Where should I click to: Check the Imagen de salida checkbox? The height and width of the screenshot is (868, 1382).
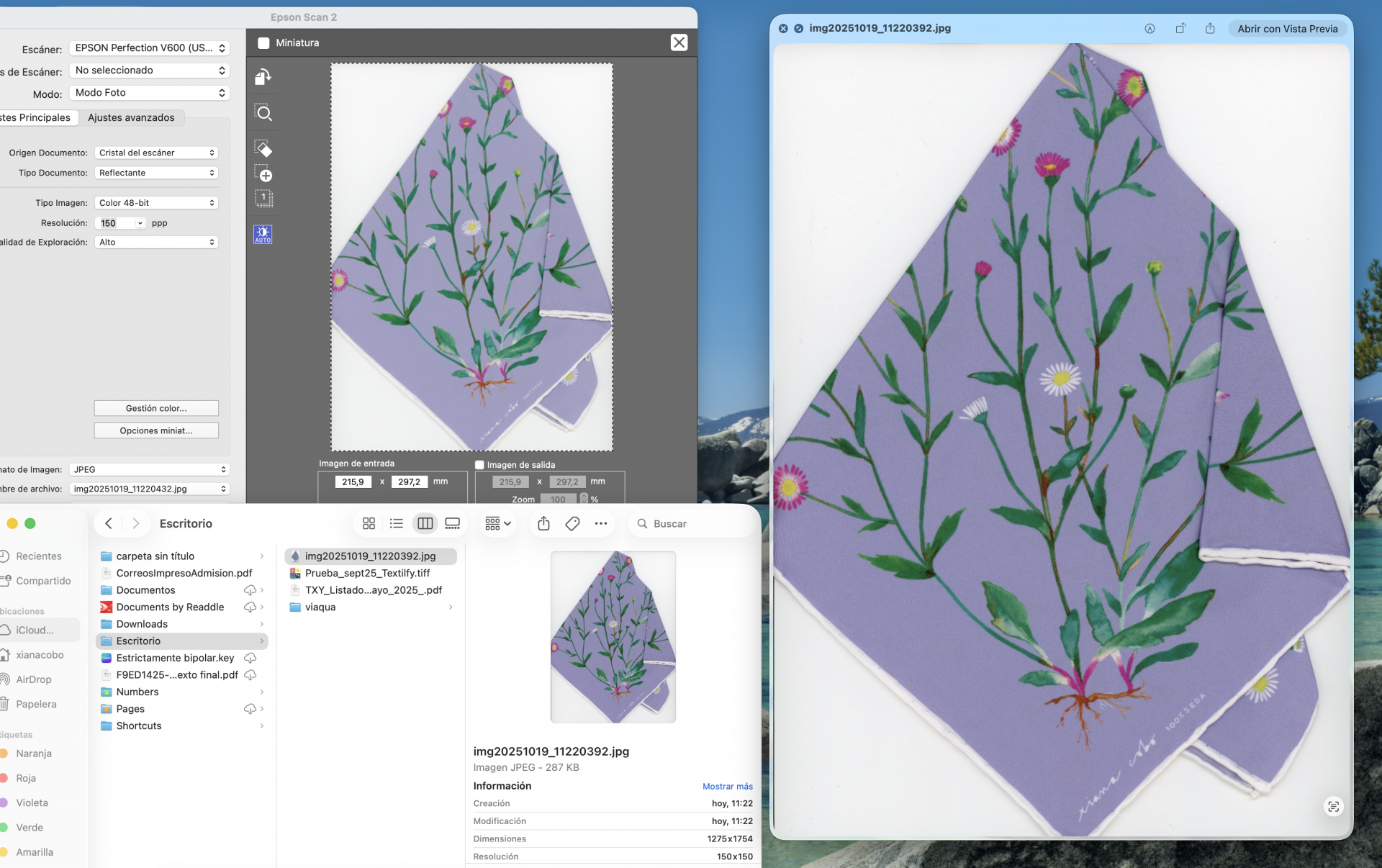pyautogui.click(x=479, y=465)
